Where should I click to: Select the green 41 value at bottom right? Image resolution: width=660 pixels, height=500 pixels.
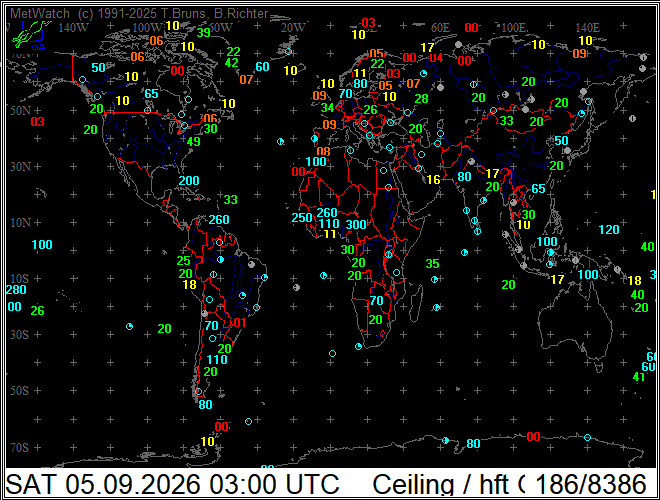639,377
